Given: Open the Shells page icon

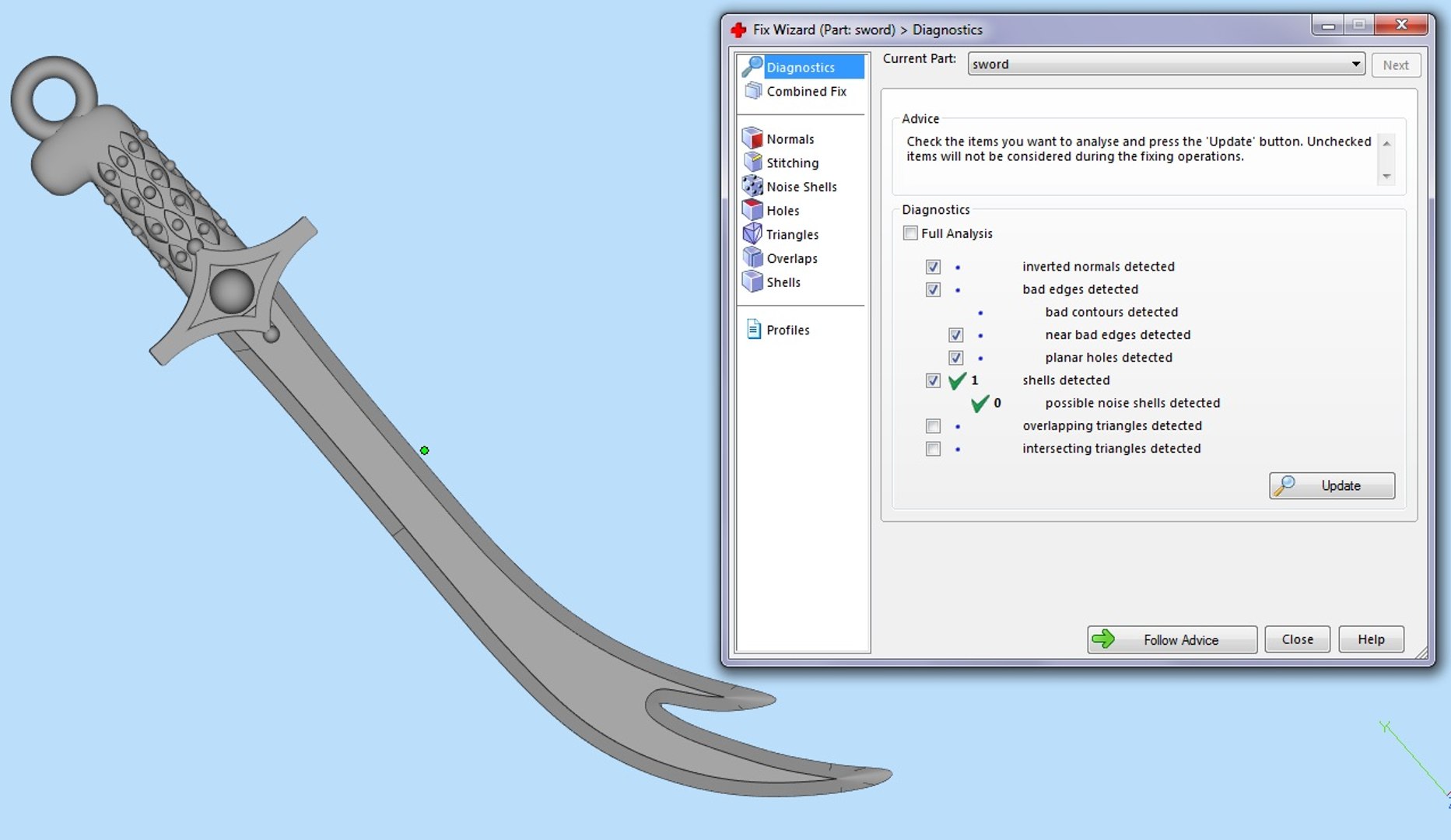Looking at the screenshot, I should pyautogui.click(x=752, y=282).
